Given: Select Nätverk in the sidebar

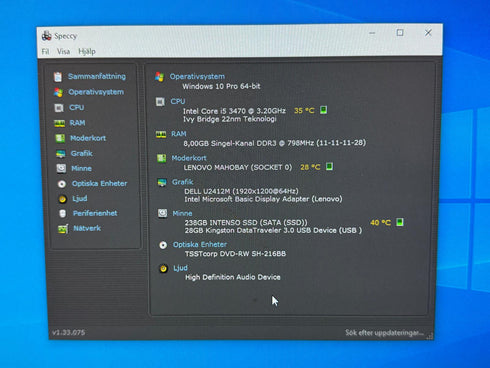Looking at the screenshot, I should 87,228.
